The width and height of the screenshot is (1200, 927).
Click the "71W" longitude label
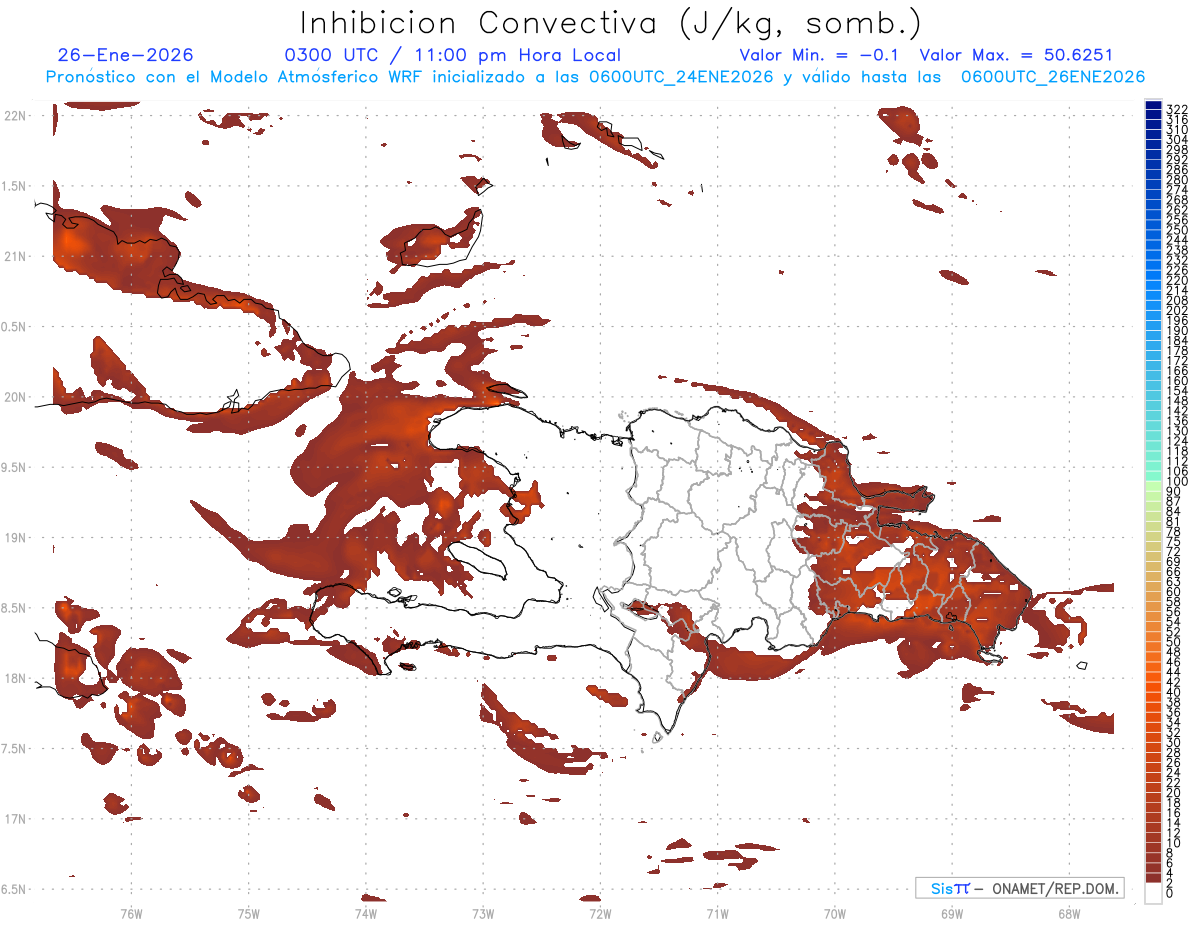[717, 913]
